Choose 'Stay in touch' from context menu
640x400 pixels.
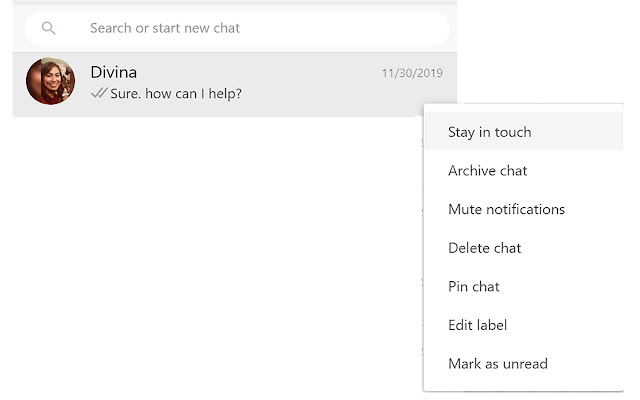490,132
